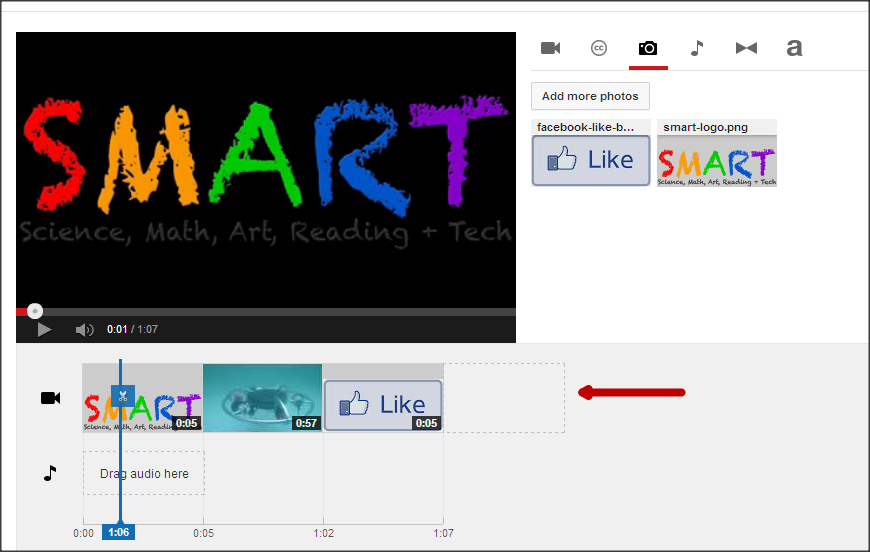Select the SMART logo clip in timeline
Viewport: 870px width, 552px height.
pos(143,398)
